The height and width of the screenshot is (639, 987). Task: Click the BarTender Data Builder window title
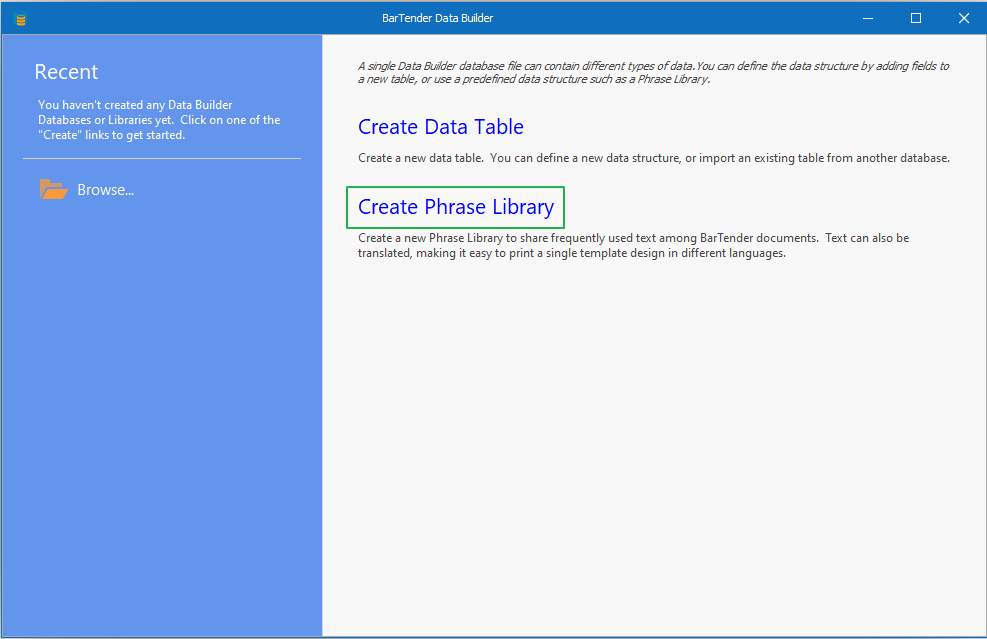coord(437,18)
